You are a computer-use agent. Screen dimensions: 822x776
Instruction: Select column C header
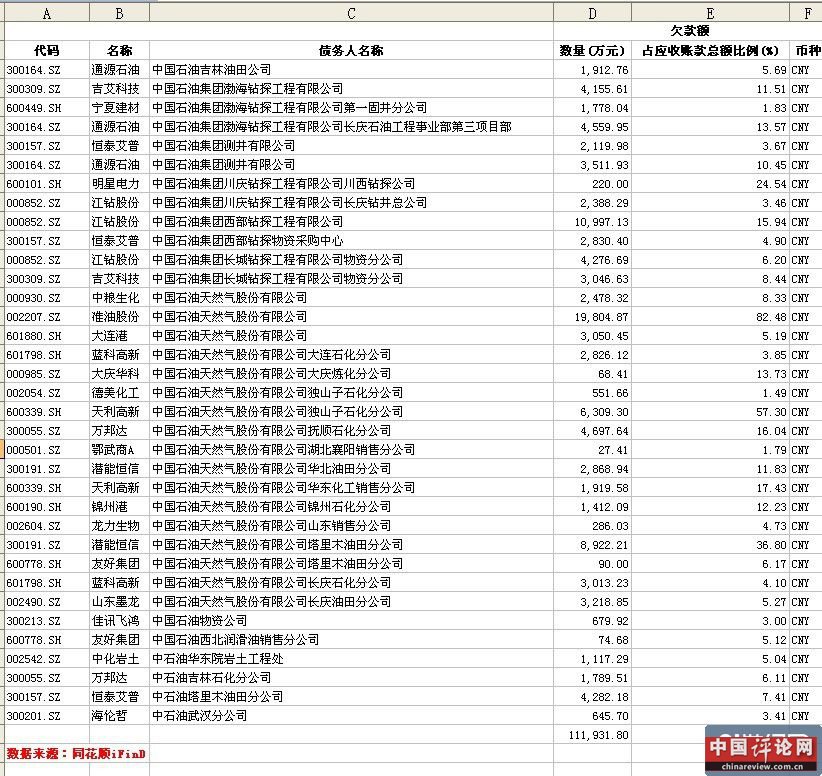point(351,13)
